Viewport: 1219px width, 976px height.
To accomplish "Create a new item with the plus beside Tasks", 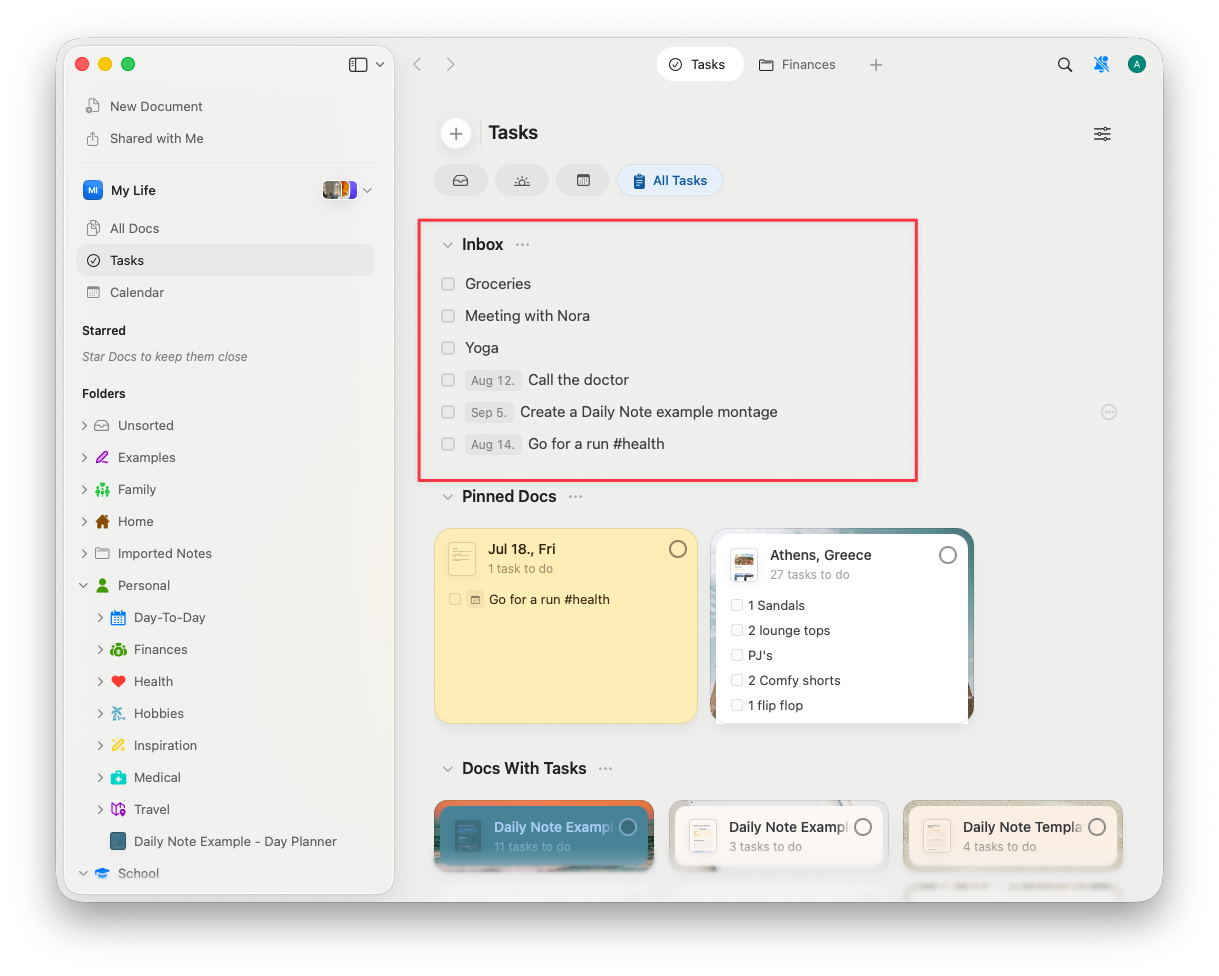I will coord(456,133).
